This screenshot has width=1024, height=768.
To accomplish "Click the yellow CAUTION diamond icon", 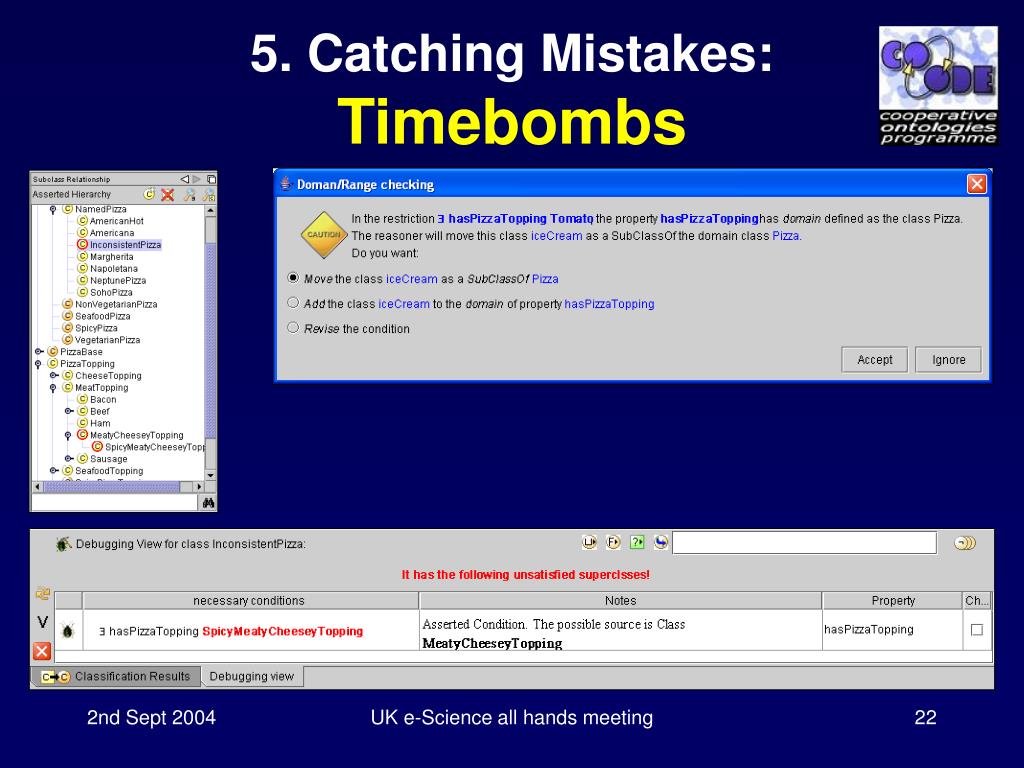I will tap(323, 234).
